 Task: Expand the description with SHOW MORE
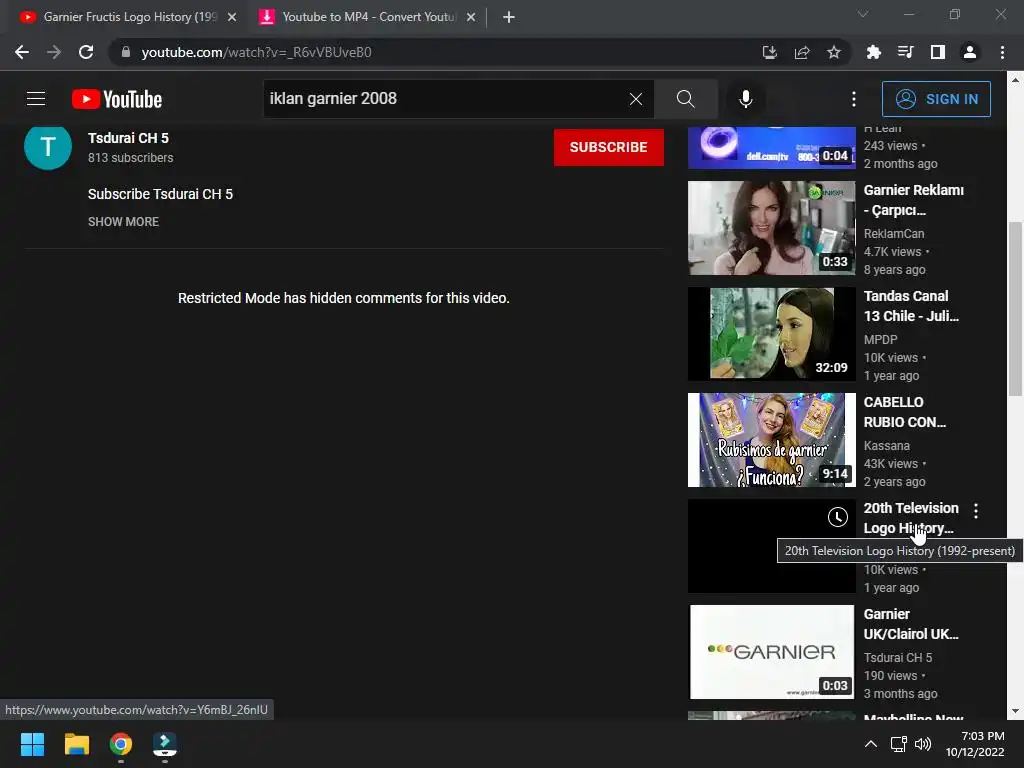[123, 221]
